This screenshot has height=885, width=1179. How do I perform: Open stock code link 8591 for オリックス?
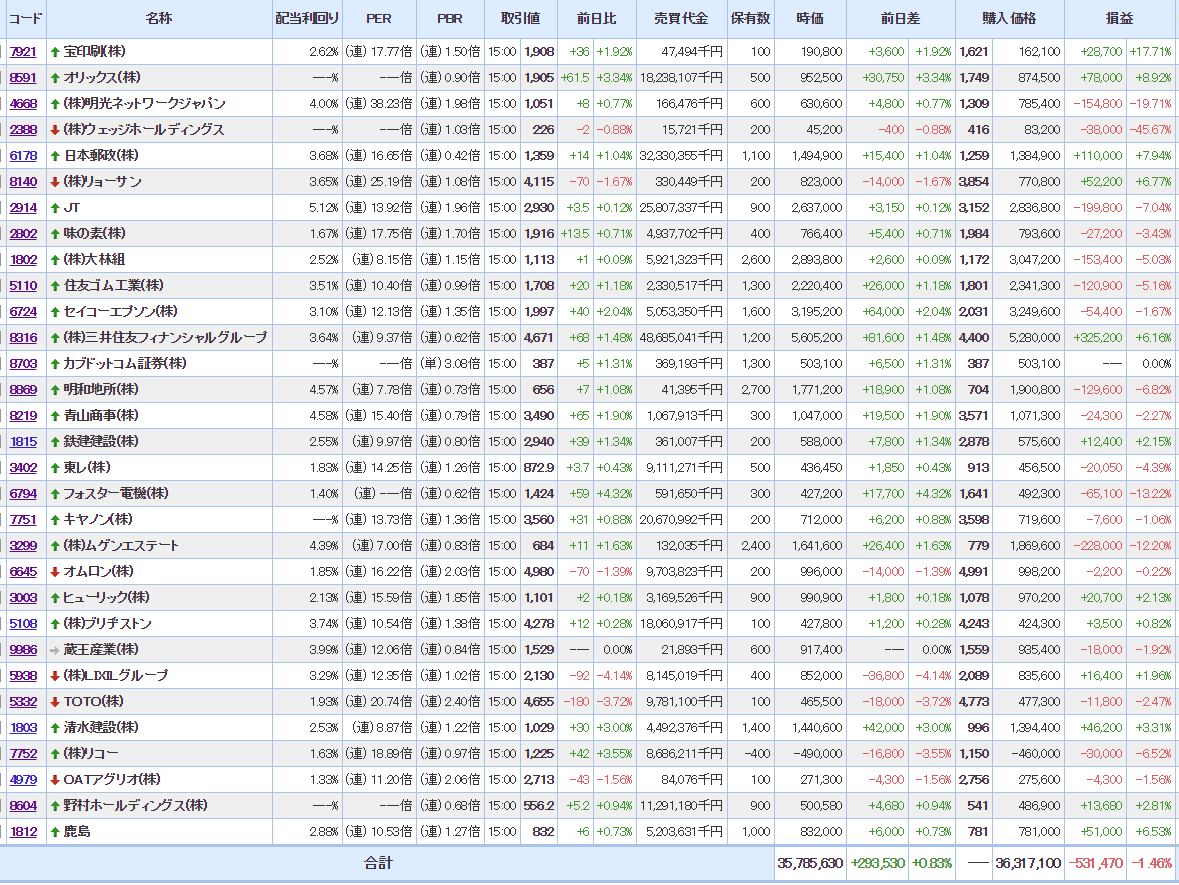[x=23, y=78]
